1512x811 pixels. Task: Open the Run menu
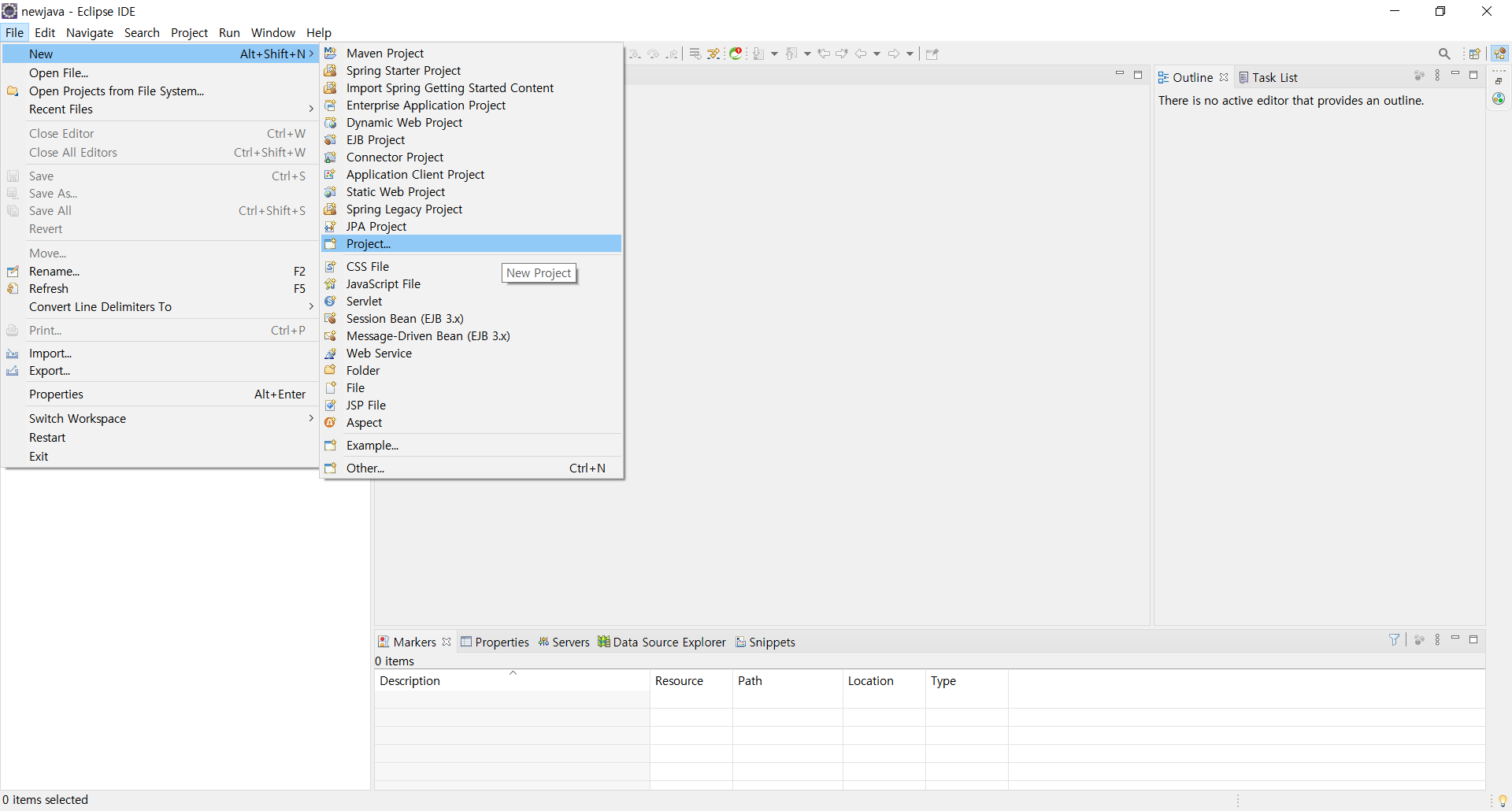coord(229,32)
